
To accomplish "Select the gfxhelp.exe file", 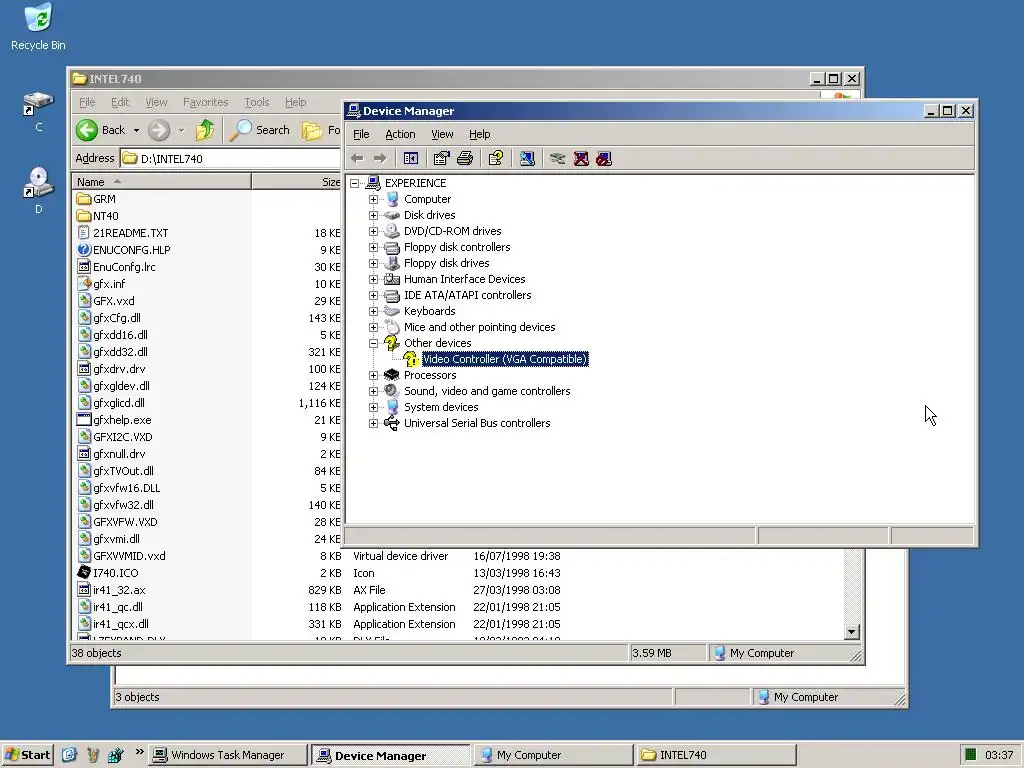I will [114, 420].
